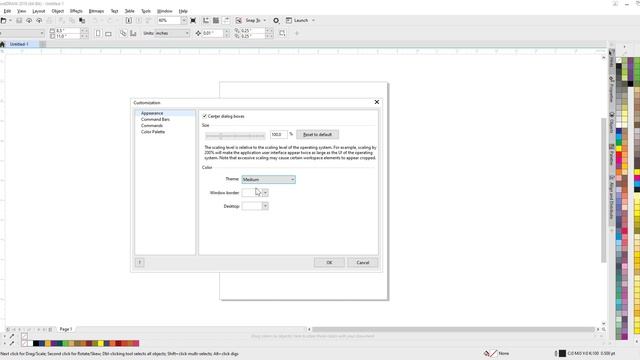Click the cloud download icon next to upload
Viewport: 640px width, 360px height.
(39, 20)
